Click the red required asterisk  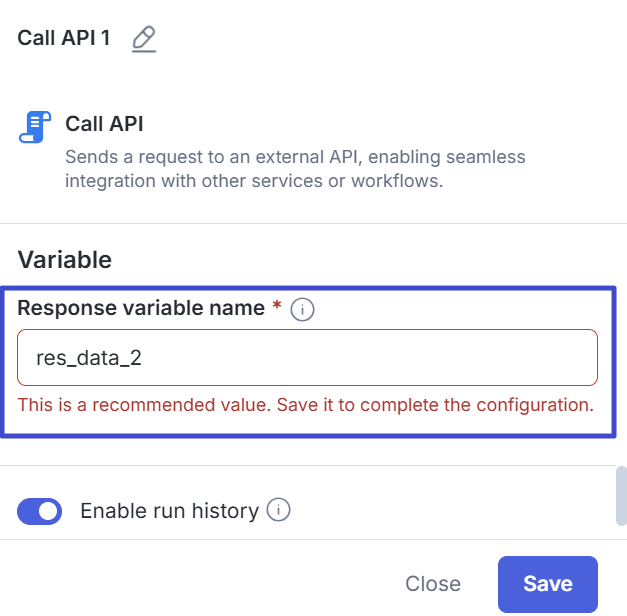[x=277, y=308]
